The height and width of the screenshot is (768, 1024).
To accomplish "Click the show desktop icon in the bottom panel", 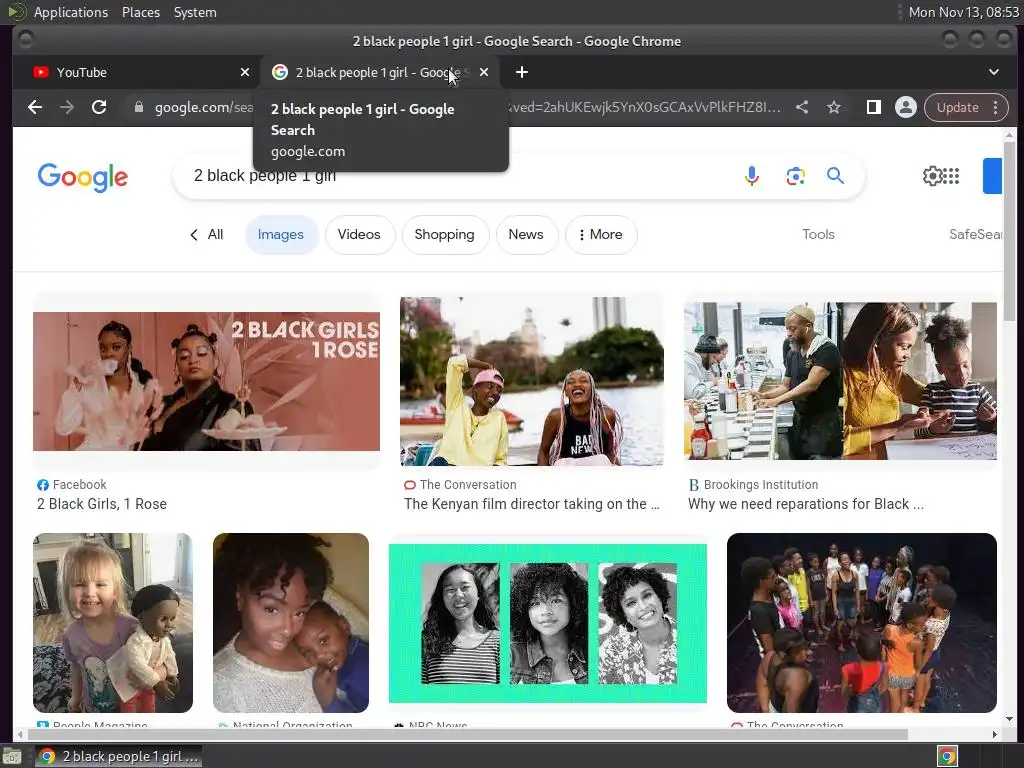I will [x=12, y=756].
